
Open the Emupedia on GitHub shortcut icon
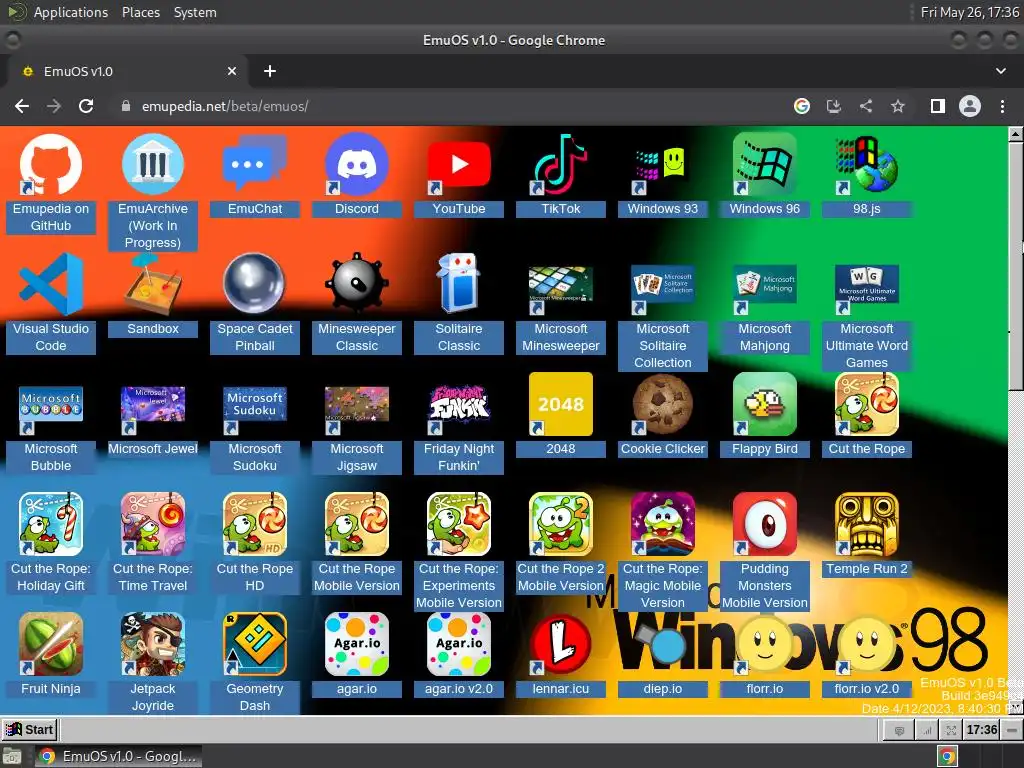click(51, 165)
